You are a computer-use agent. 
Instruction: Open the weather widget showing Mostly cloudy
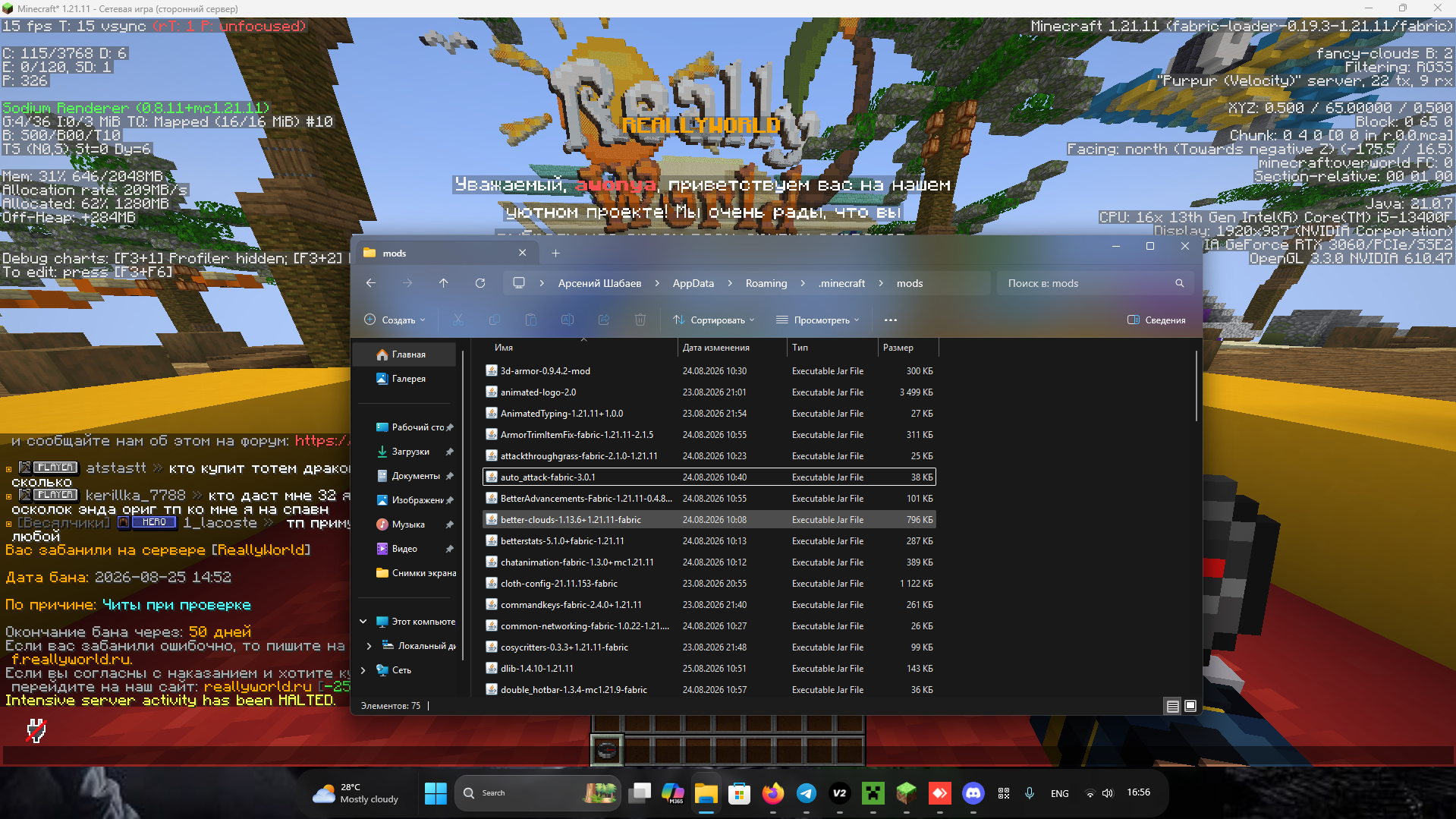(x=356, y=793)
